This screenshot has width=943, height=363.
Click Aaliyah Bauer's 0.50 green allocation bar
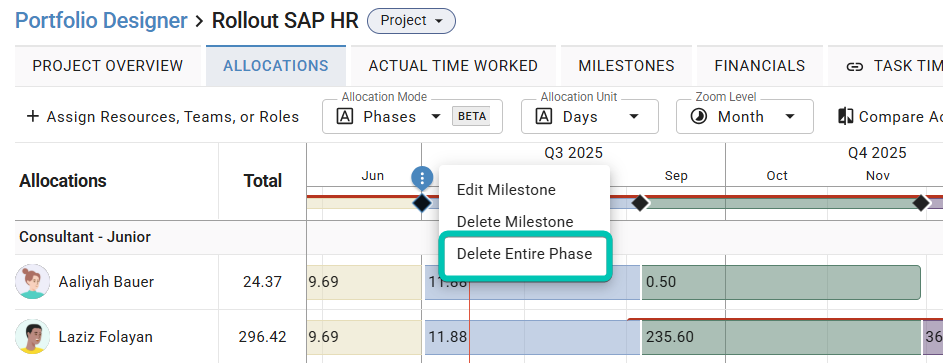click(x=781, y=282)
